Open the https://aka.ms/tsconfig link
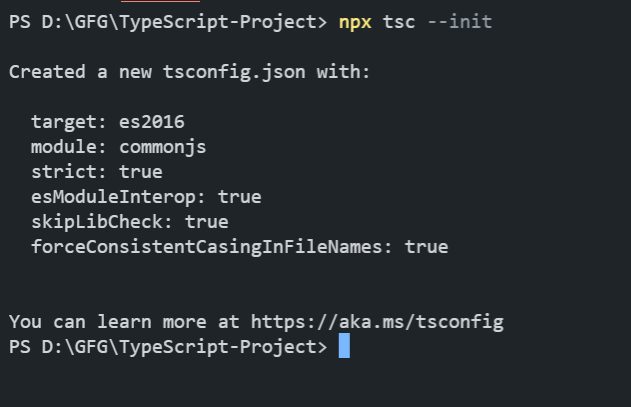The height and width of the screenshot is (407, 631). (376, 322)
